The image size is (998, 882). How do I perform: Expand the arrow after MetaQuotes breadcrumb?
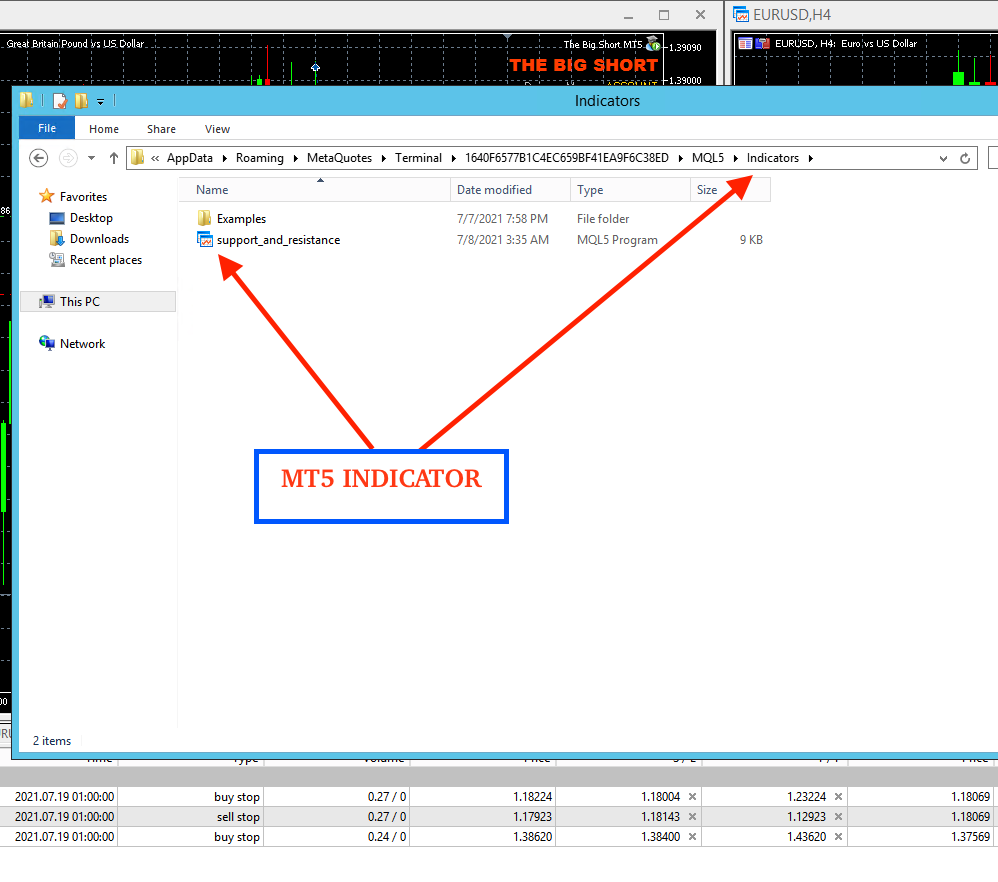point(384,158)
